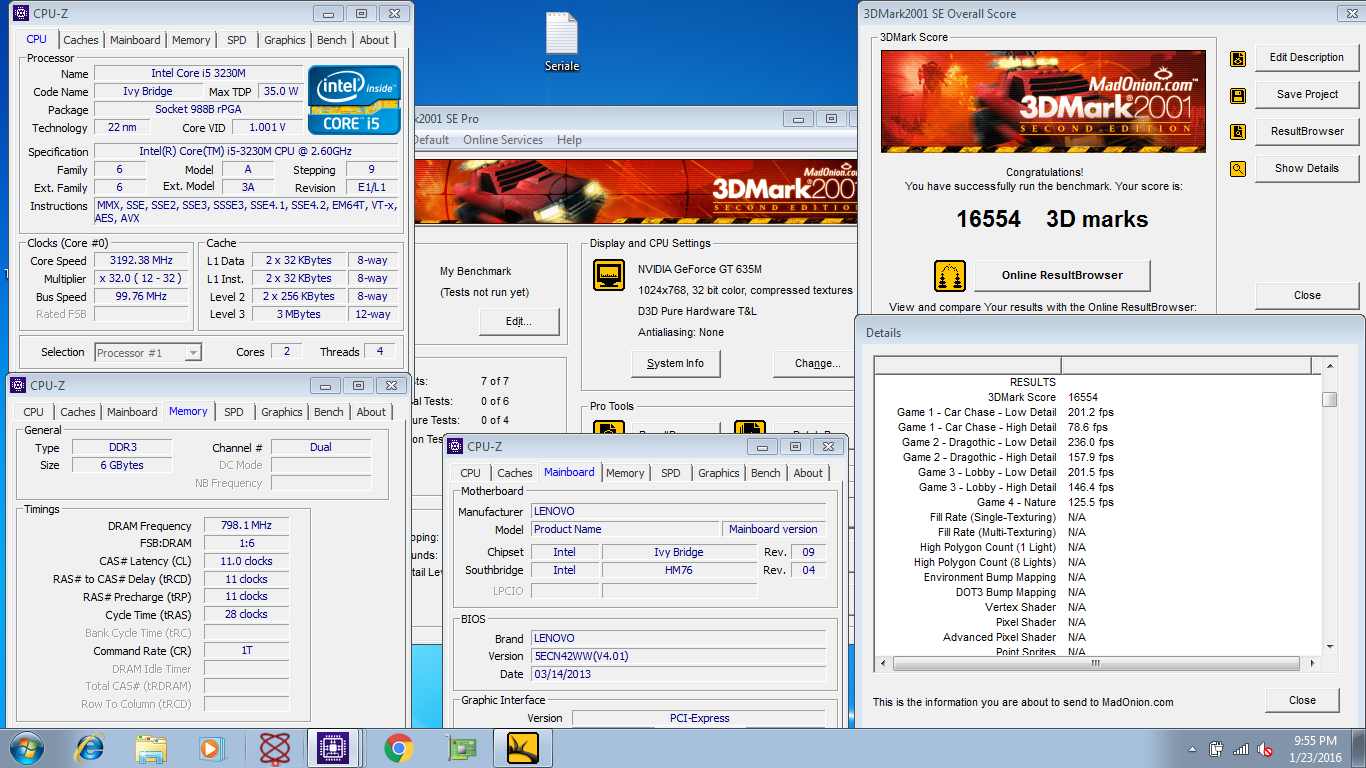1366x768 pixels.
Task: Click the CPU-Z title icon of the Timings window
Action: [17, 385]
